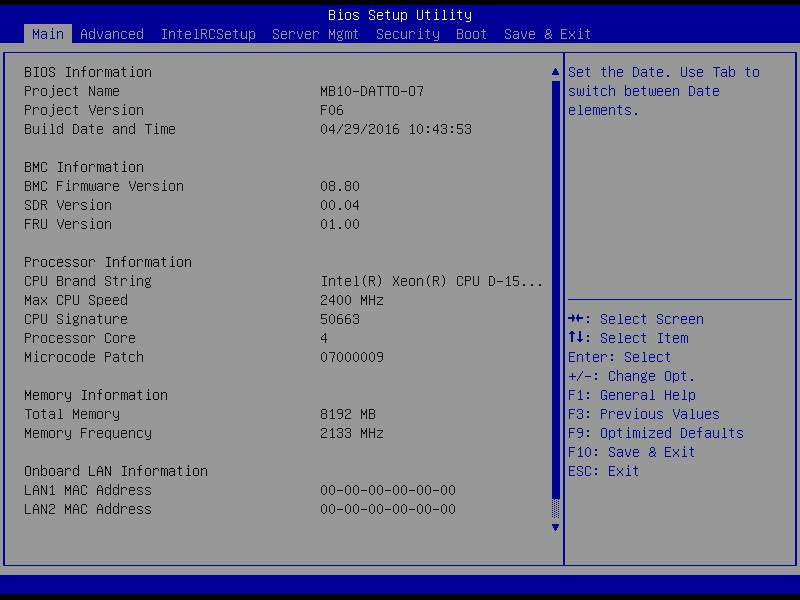This screenshot has width=800, height=600.
Task: Select the LAN1 MAC Address value
Action: (x=388, y=490)
